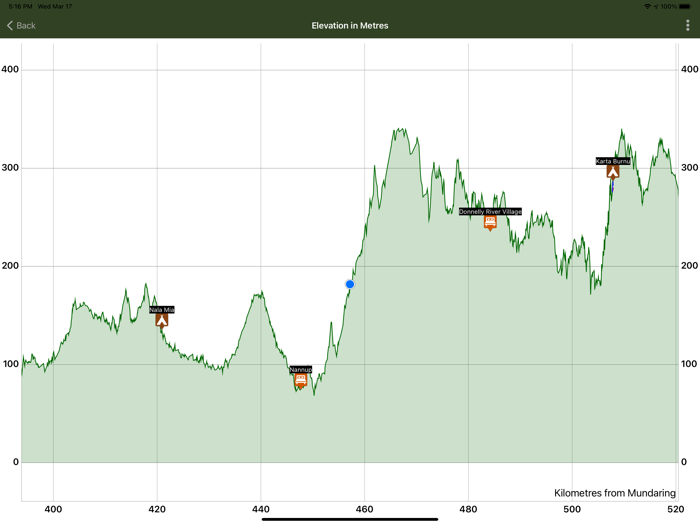Select the blue current position dot
The image size is (700, 525).
350,284
